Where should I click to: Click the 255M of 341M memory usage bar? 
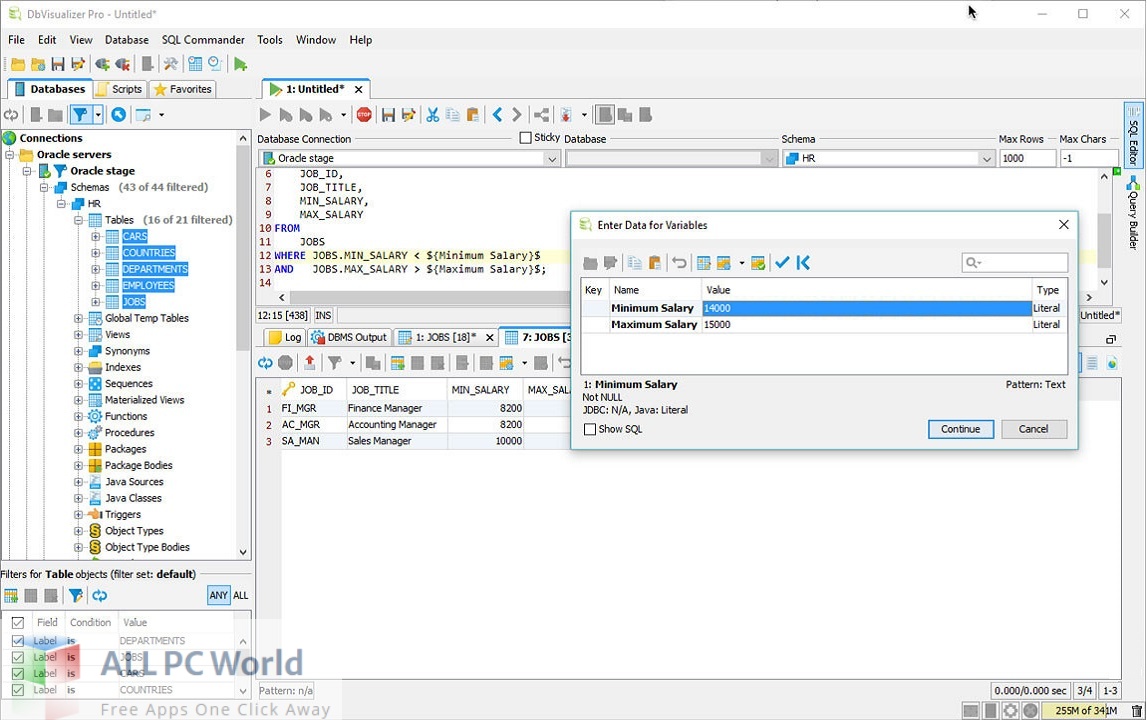(x=1086, y=710)
